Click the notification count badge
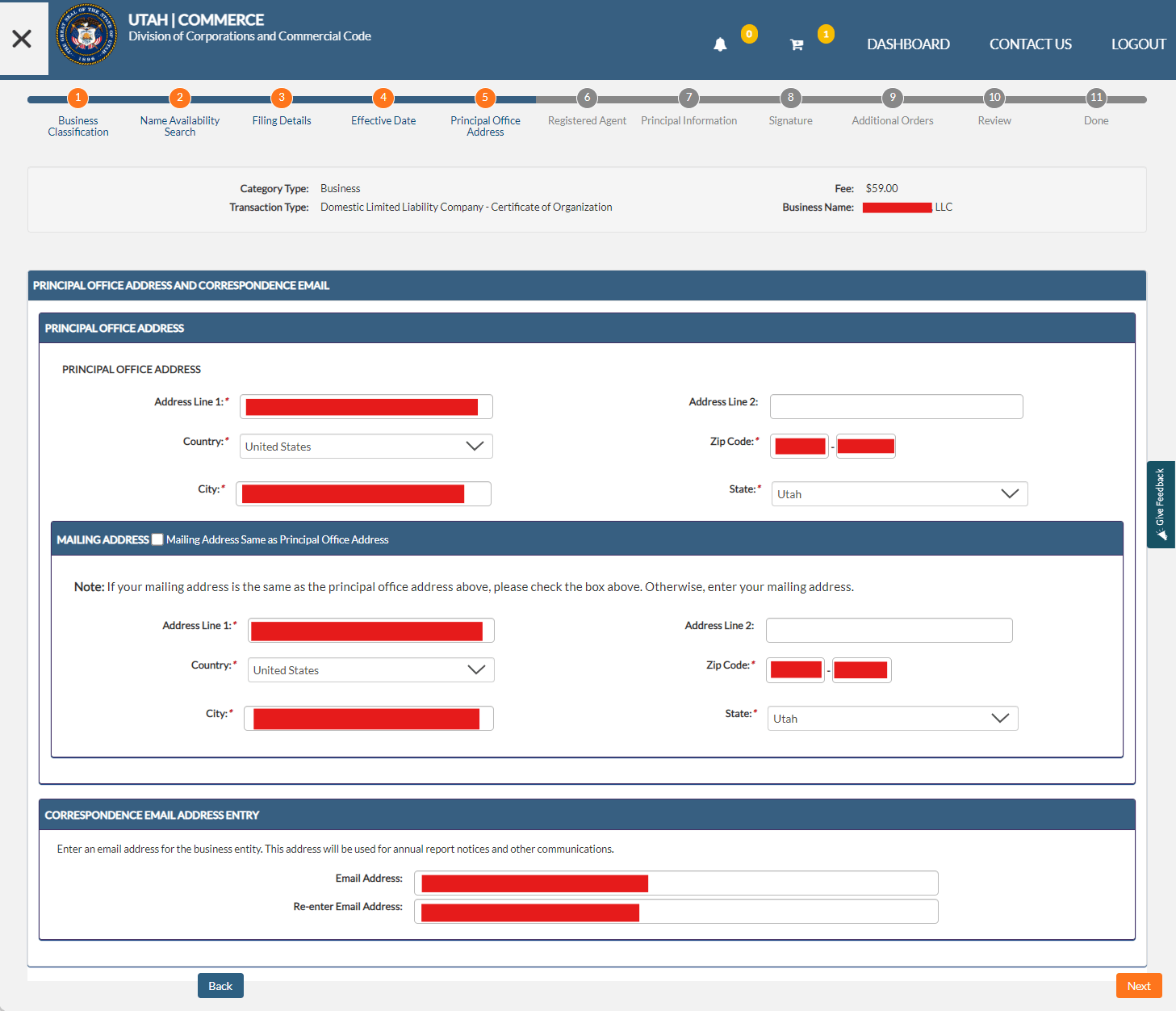 [749, 34]
